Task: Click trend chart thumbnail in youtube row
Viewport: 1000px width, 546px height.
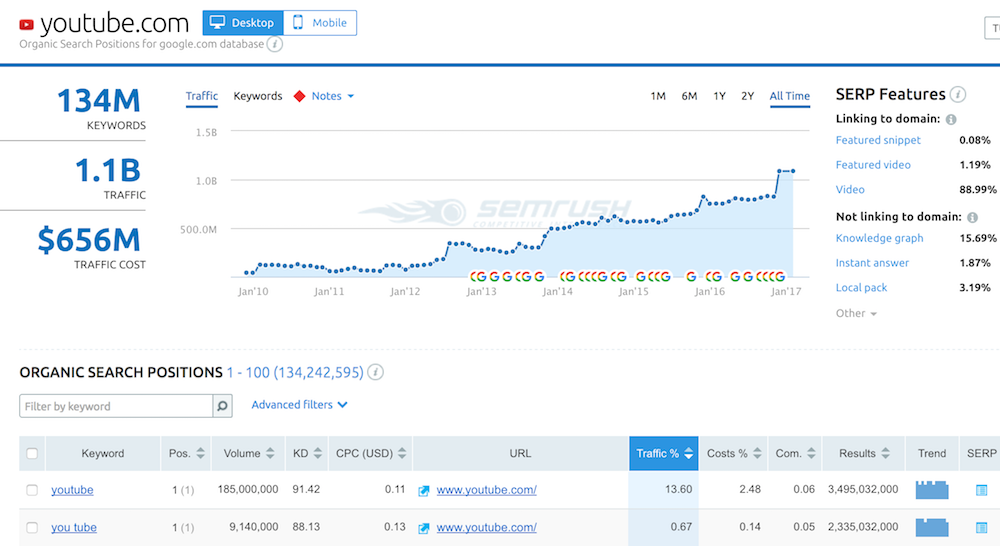Action: click(932, 490)
